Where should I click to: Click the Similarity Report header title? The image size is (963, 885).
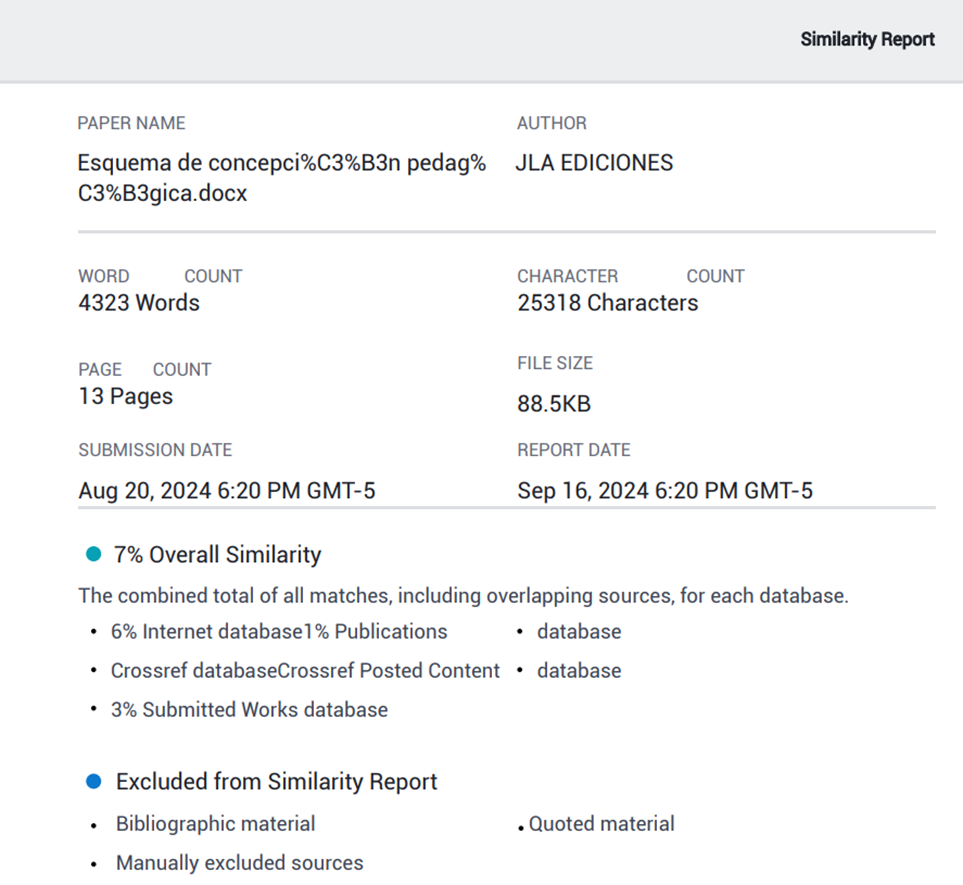click(x=867, y=40)
